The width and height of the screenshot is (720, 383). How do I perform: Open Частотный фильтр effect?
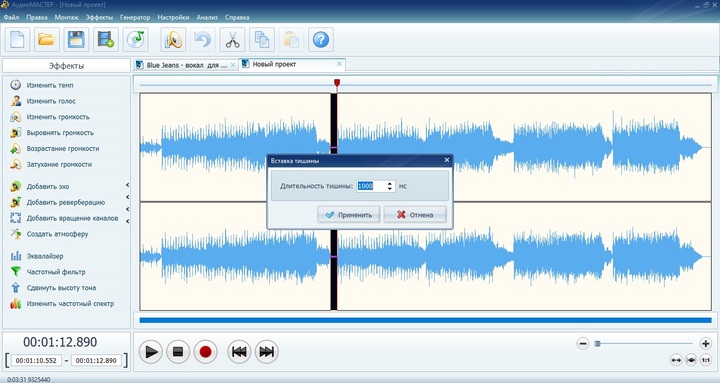coord(48,272)
